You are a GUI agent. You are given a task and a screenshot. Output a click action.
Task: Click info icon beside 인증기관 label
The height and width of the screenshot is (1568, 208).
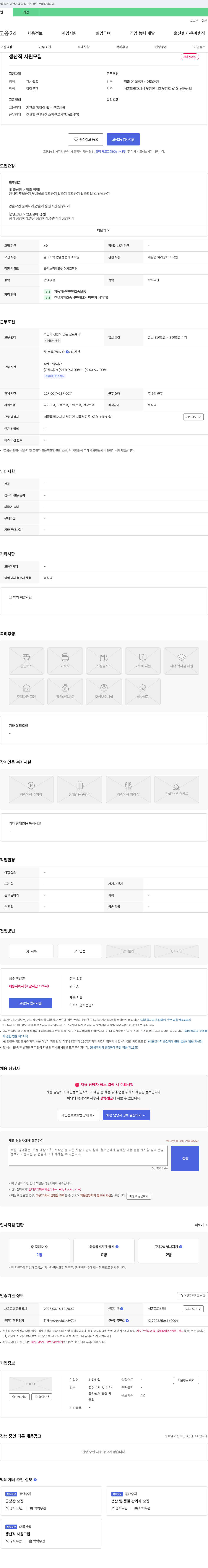[122, 1308]
